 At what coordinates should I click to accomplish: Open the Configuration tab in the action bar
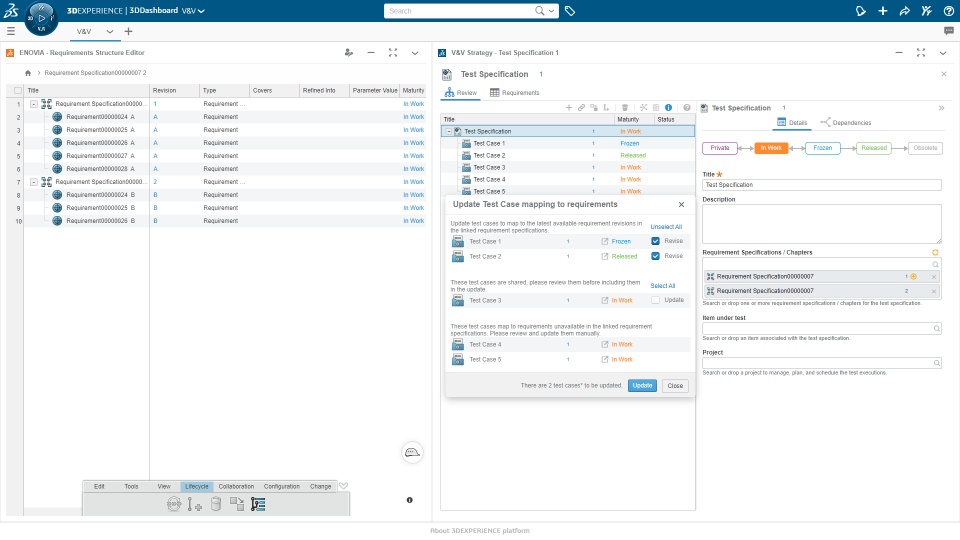click(282, 486)
